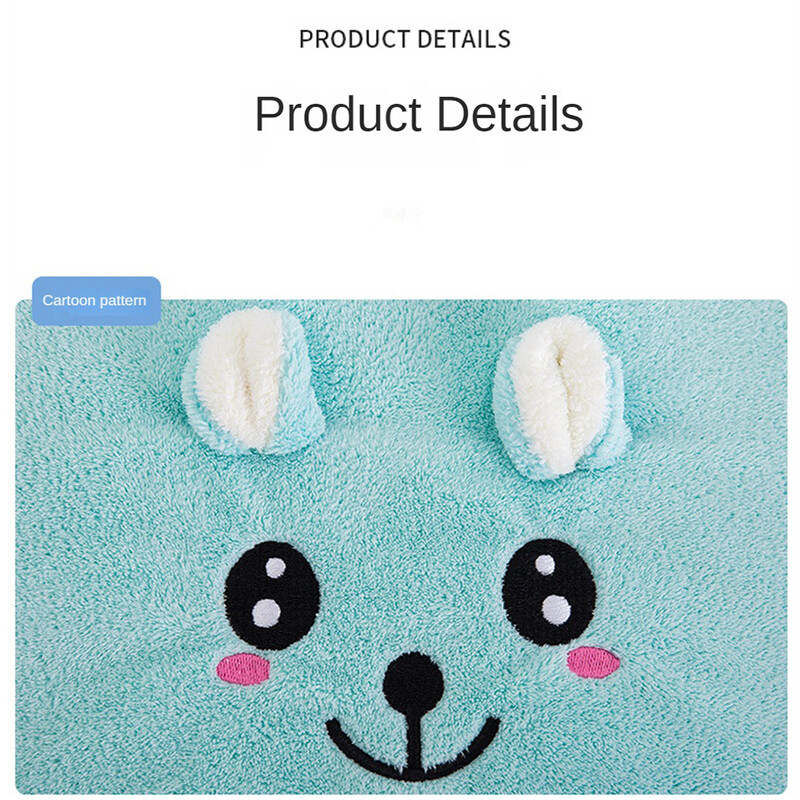Click the word "Product" in large title
This screenshot has height=800, width=800.
(x=338, y=114)
